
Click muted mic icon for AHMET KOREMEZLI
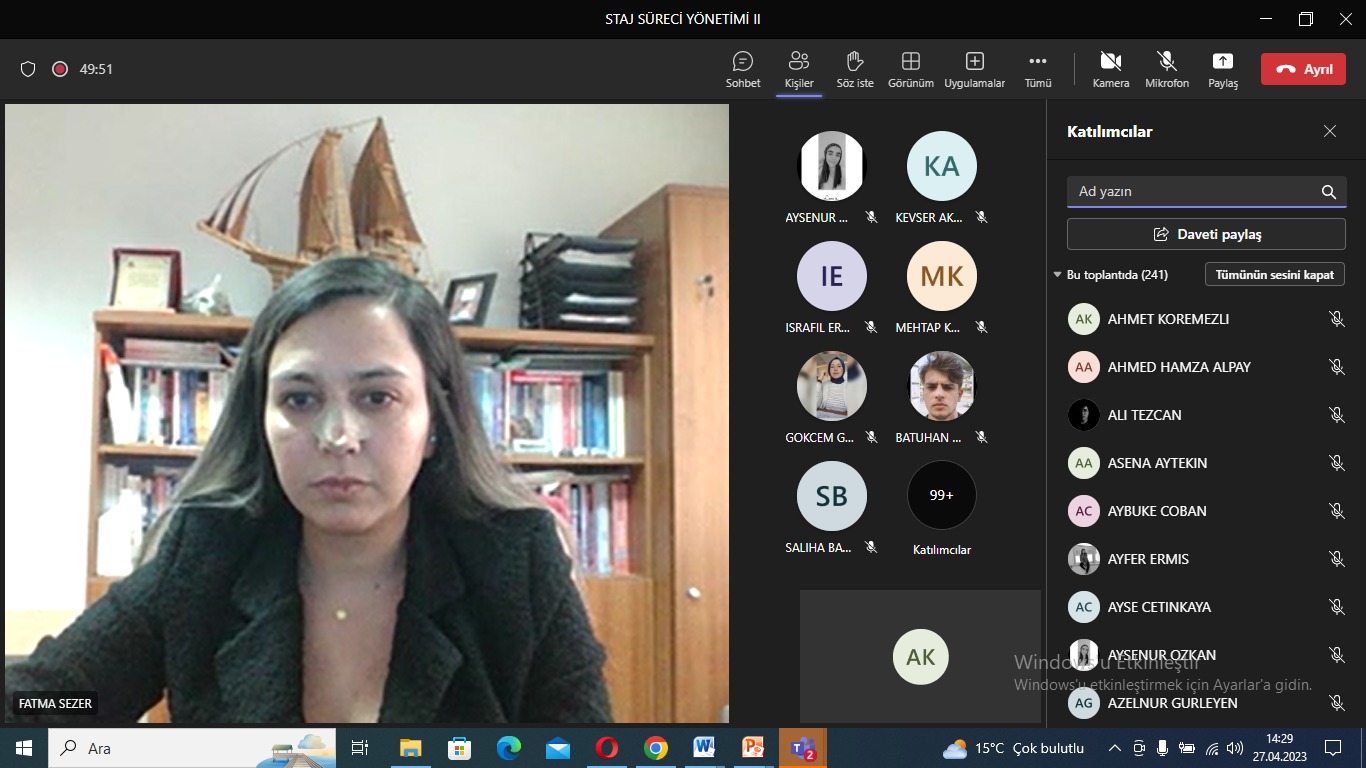[1336, 319]
